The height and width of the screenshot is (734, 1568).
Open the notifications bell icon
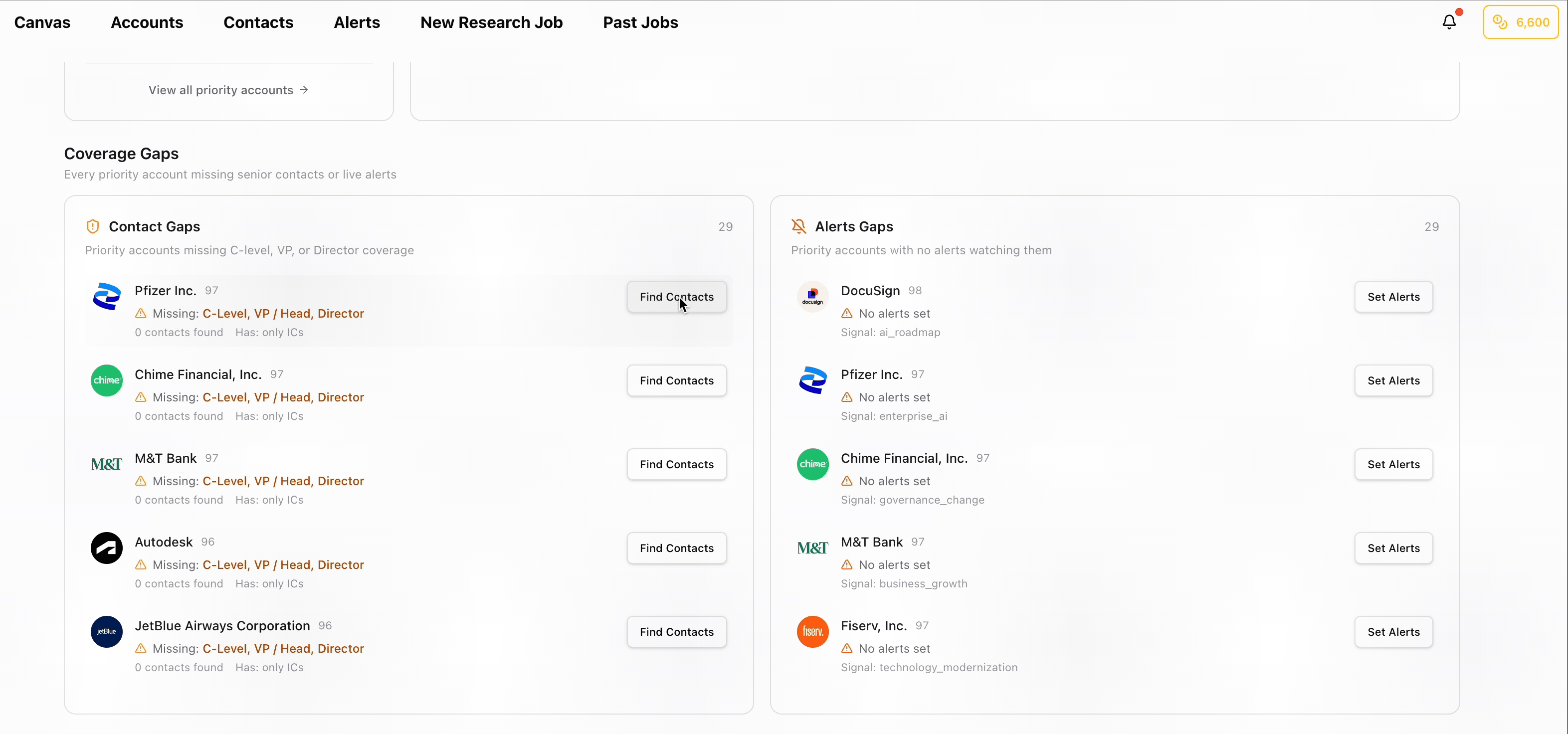coord(1449,22)
